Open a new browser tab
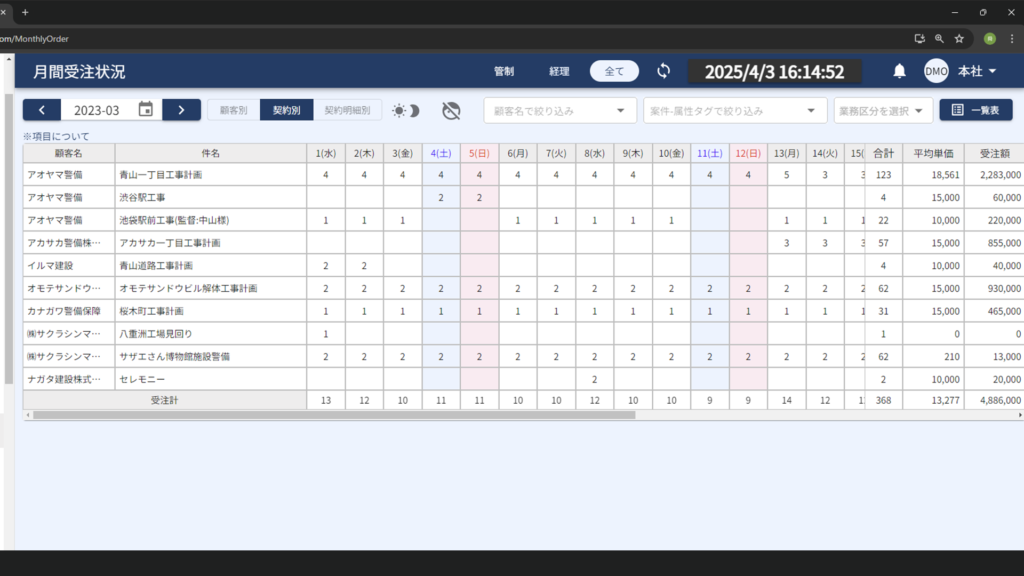Screen dimensions: 1024x576 coord(25,12)
